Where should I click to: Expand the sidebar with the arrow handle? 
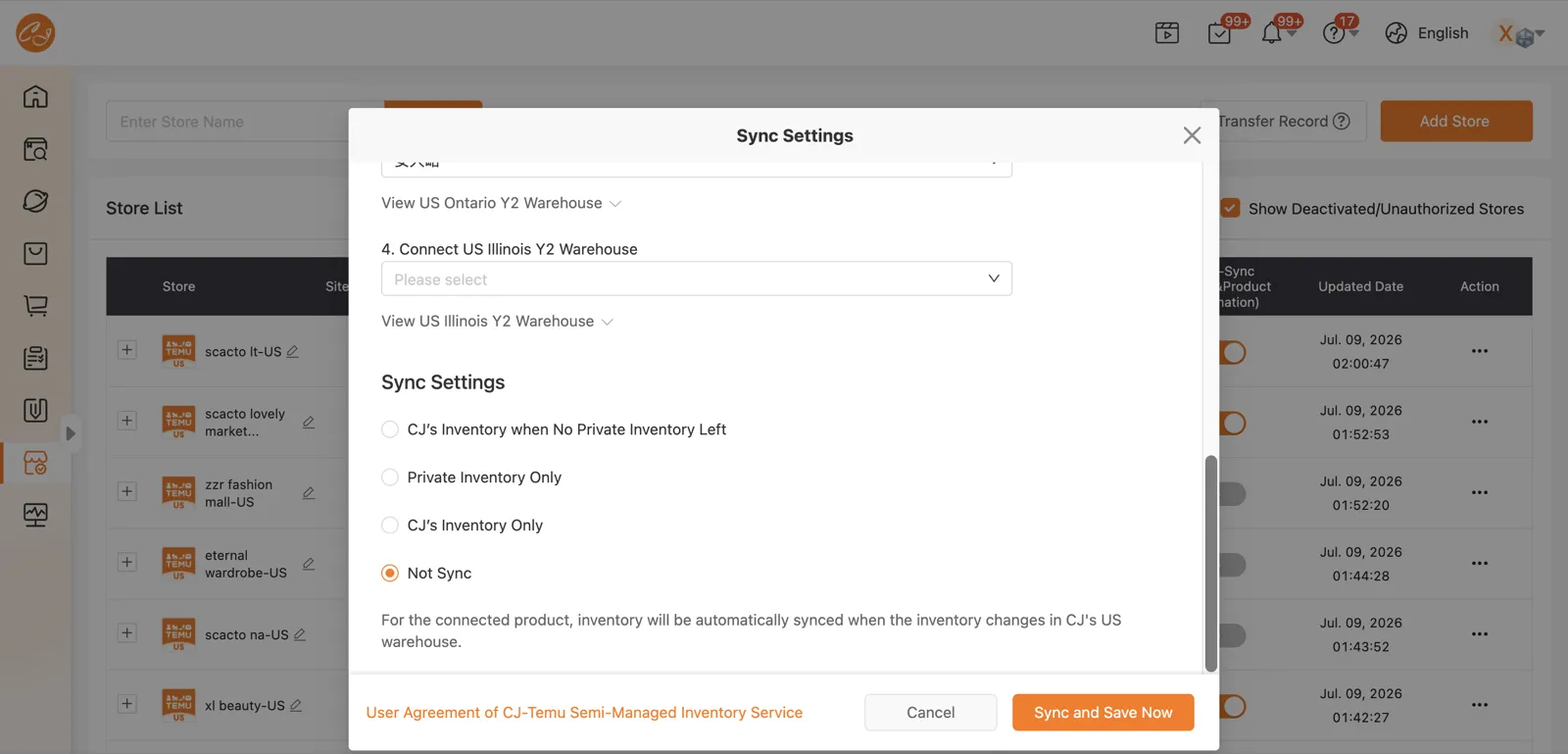pos(71,433)
